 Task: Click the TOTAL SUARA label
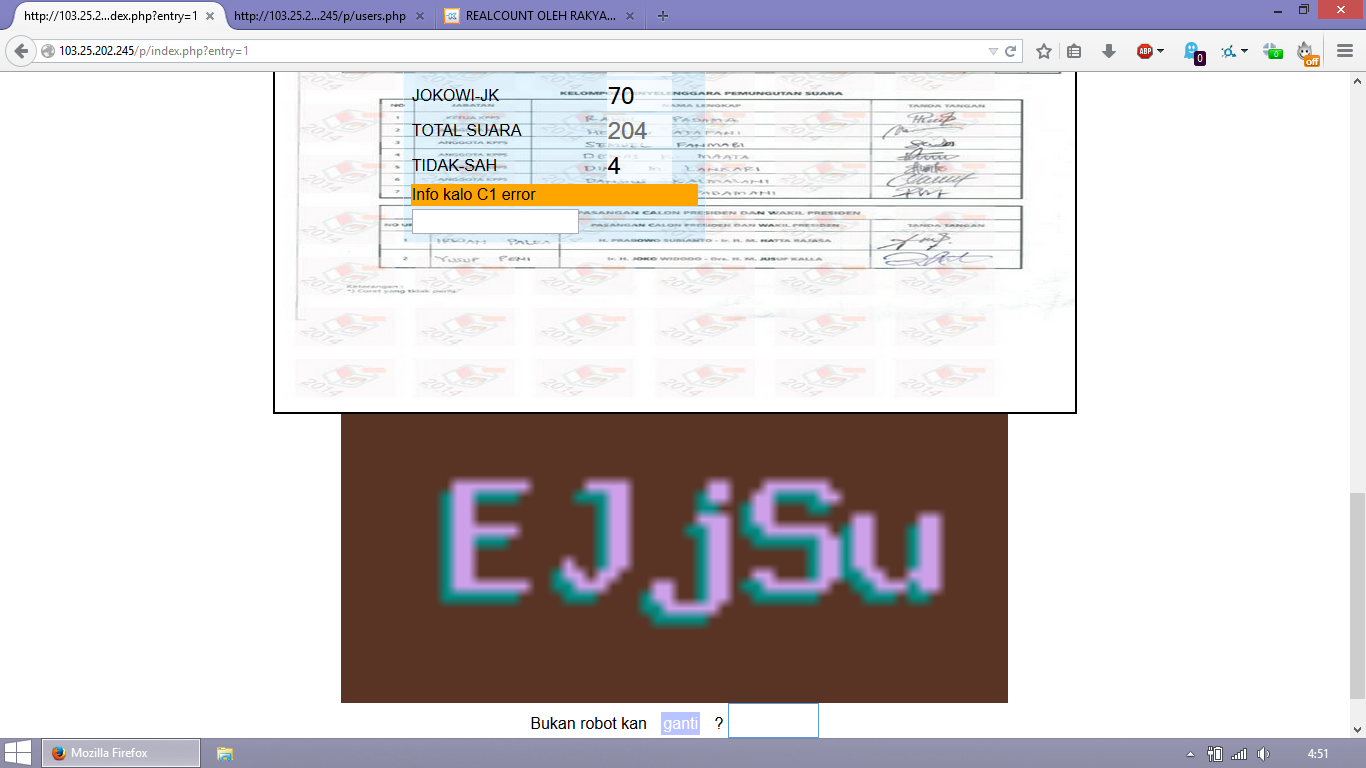tap(467, 130)
